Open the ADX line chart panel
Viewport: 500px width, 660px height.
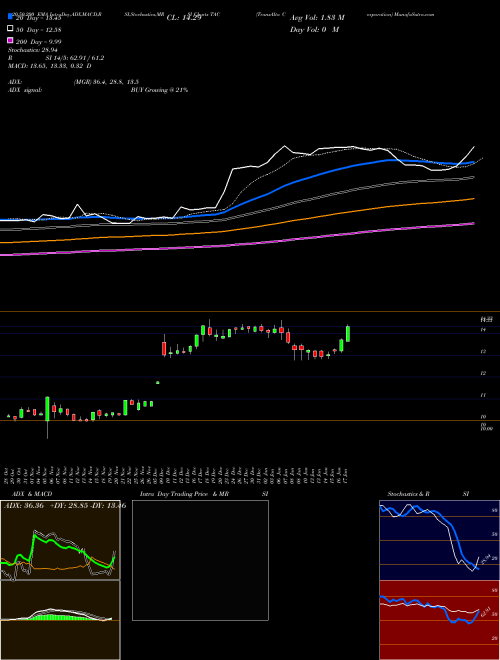pyautogui.click(x=60, y=540)
